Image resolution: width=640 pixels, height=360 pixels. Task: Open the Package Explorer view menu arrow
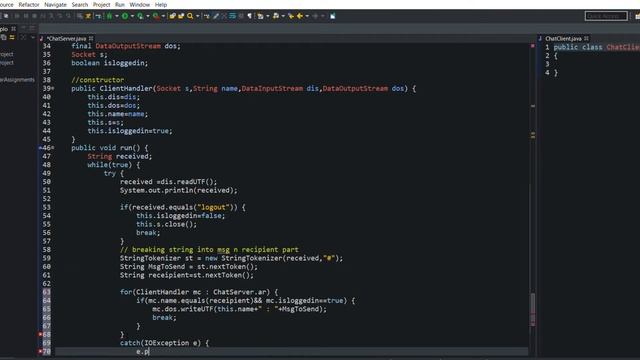[33, 37]
